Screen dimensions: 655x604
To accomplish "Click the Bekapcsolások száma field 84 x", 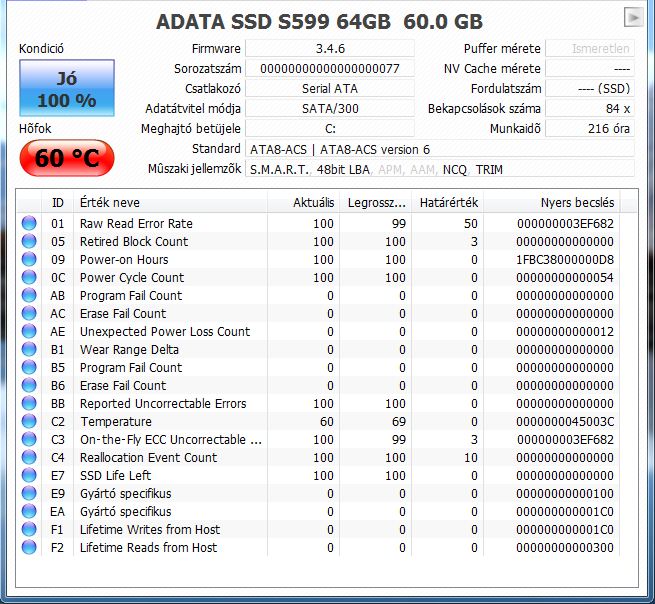I will [x=590, y=109].
